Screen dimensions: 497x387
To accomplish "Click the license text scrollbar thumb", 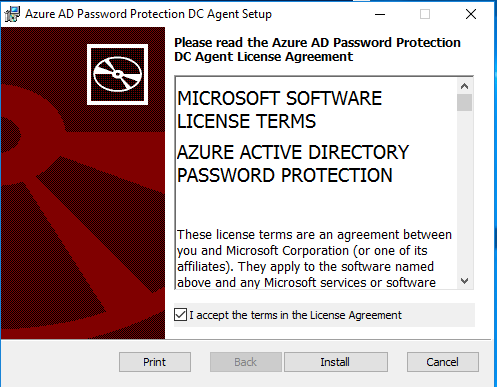I will click(x=464, y=102).
